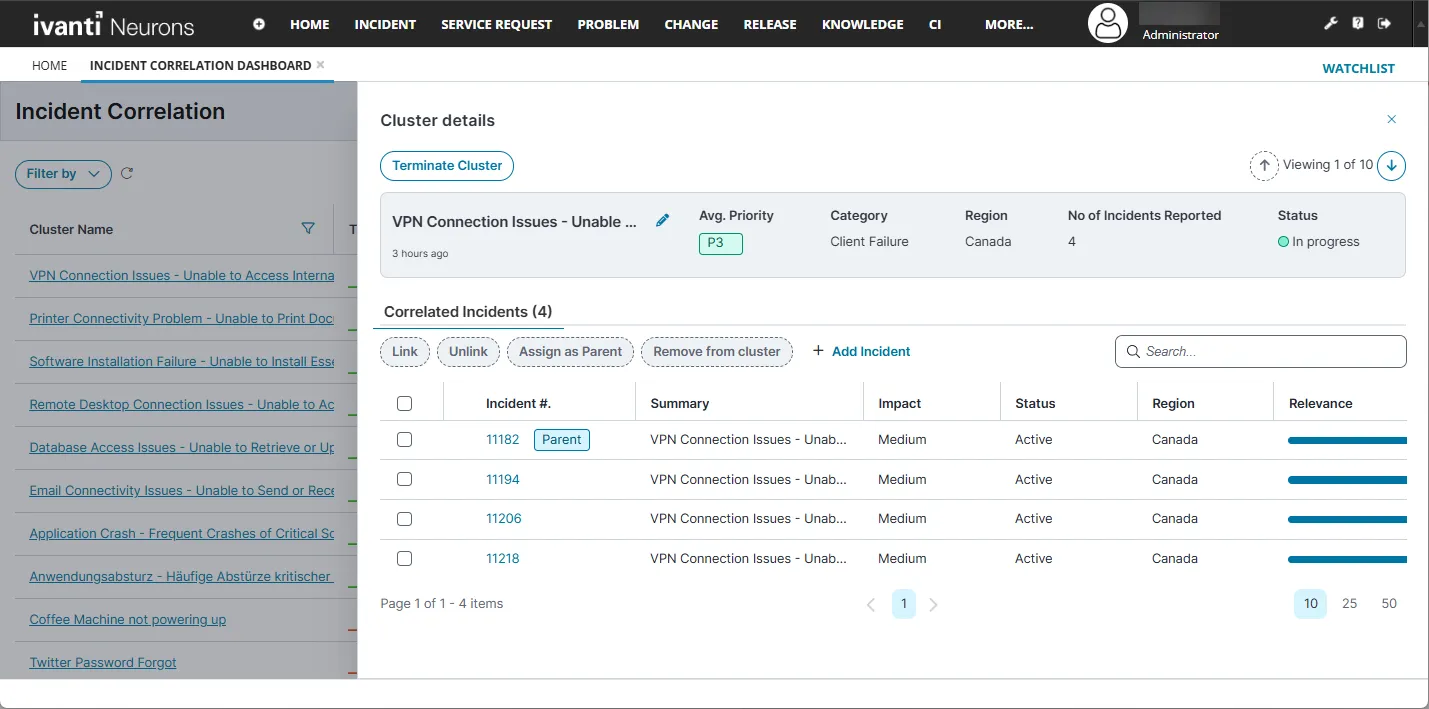
Task: Tick the checkbox for incident 11206
Action: pos(404,518)
